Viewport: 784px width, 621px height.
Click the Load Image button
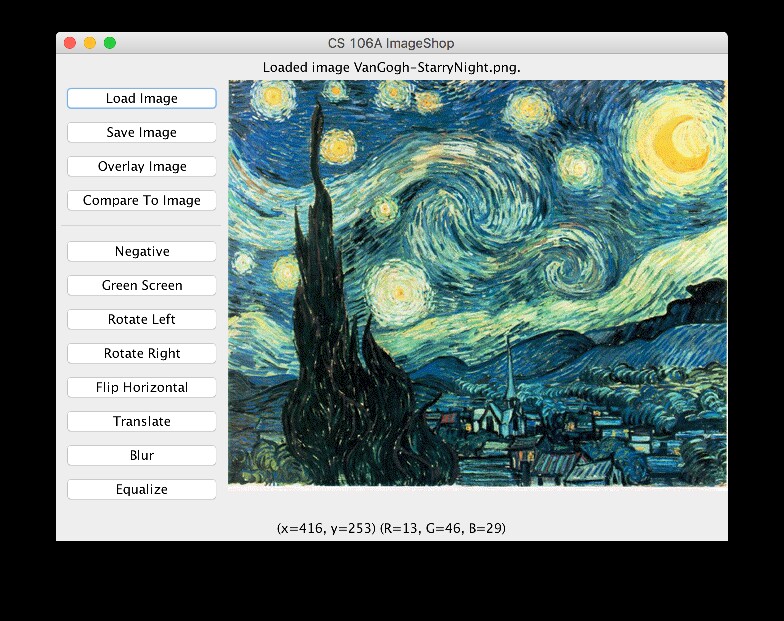coord(142,98)
